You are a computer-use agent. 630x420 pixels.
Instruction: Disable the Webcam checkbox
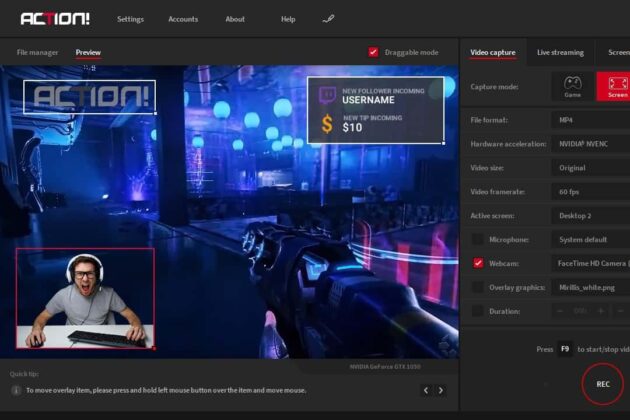click(x=478, y=263)
